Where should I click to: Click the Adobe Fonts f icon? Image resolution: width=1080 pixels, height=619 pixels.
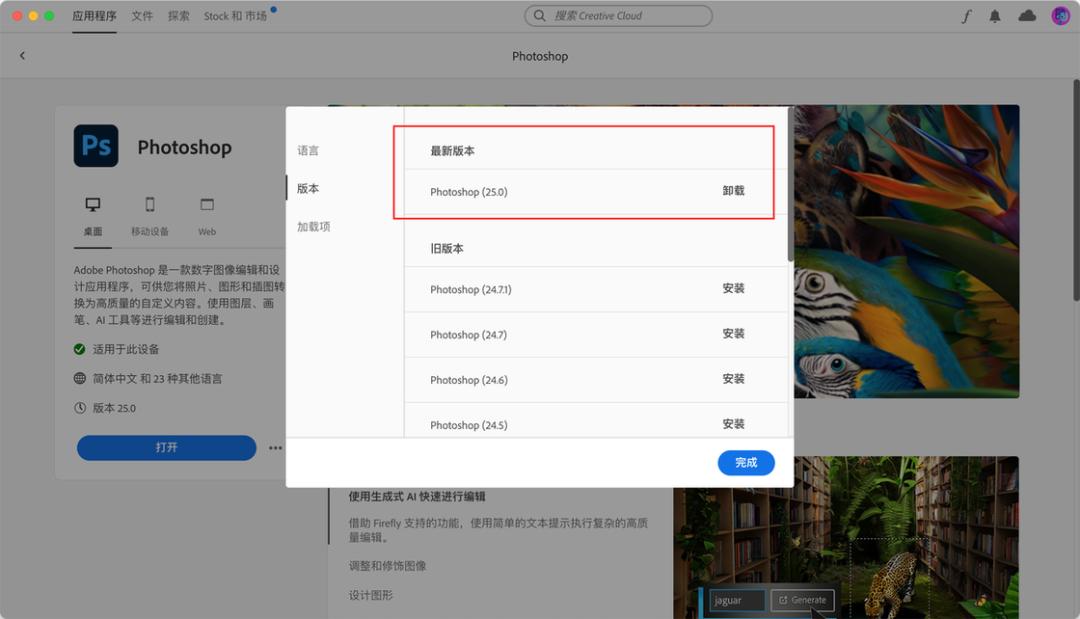tap(965, 15)
